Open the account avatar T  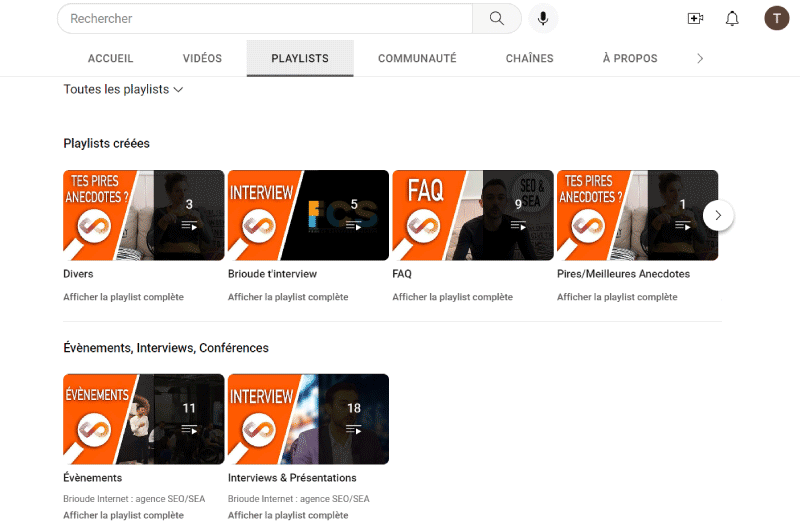pos(777,19)
